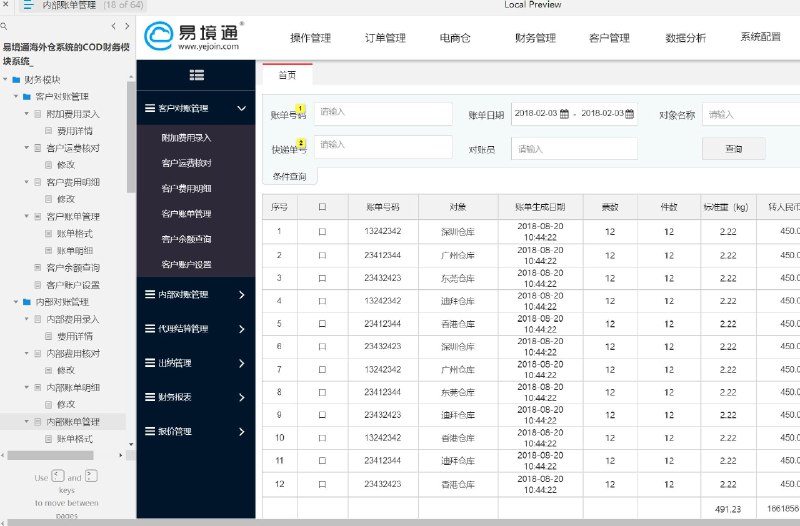The width and height of the screenshot is (800, 526).
Task: Click hamburger icon beside 报价管理 menu
Action: click(150, 431)
